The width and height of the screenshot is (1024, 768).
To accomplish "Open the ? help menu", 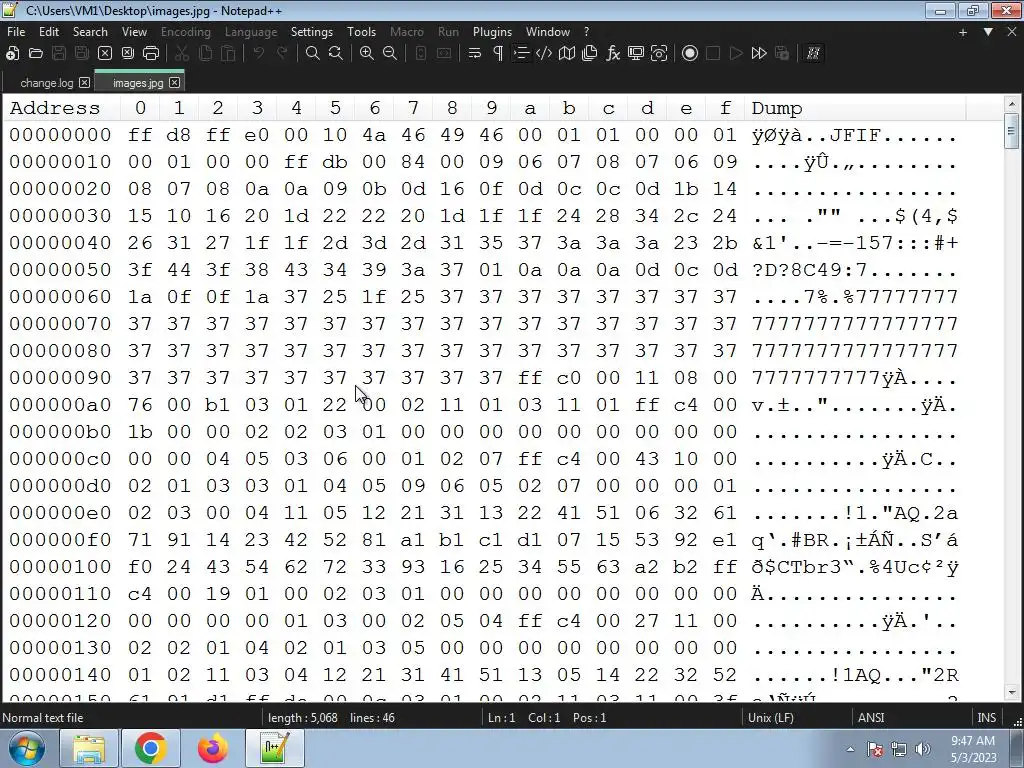I will click(x=586, y=31).
